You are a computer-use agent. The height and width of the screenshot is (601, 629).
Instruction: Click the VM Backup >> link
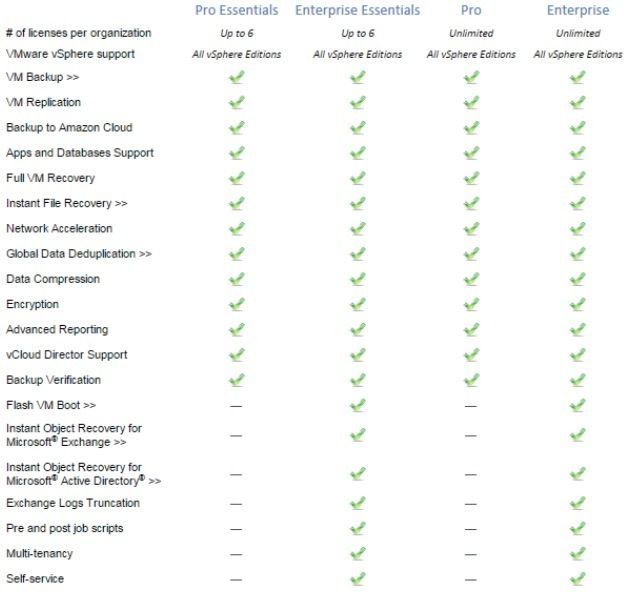pyautogui.click(x=43, y=77)
